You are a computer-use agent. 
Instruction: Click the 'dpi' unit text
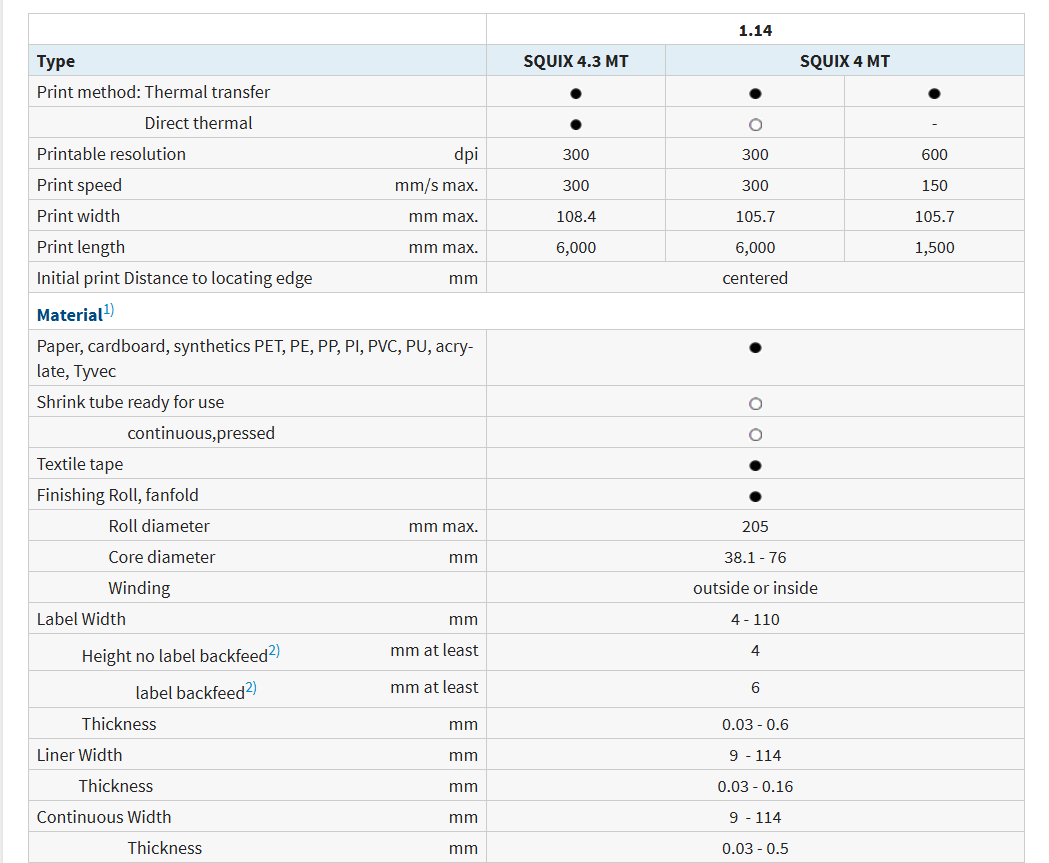point(466,155)
